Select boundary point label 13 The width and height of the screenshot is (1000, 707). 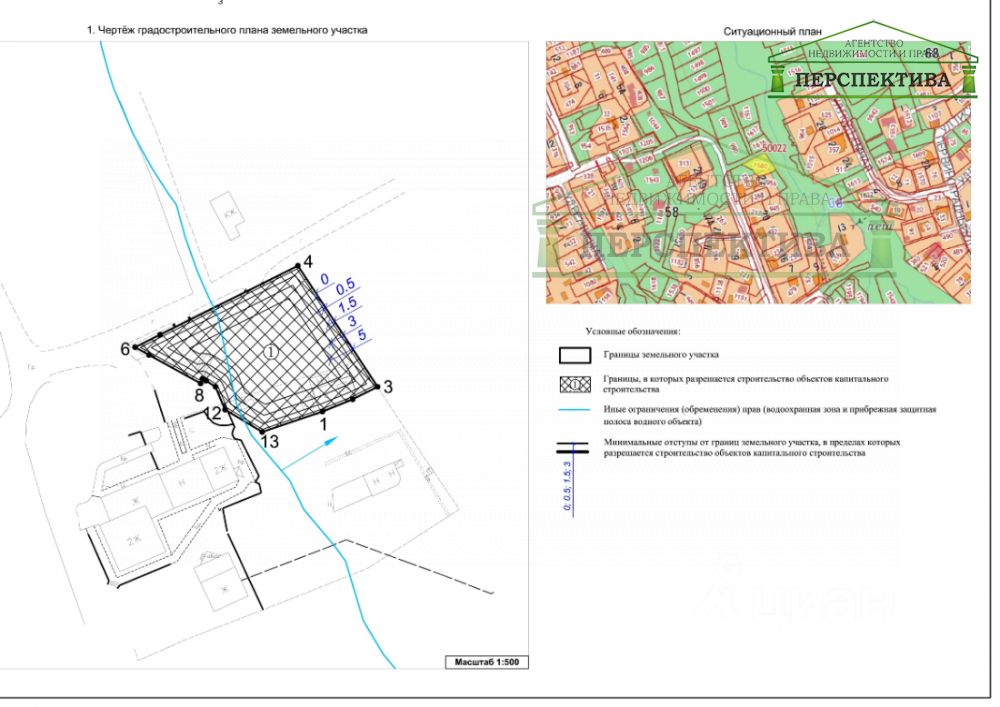click(270, 441)
